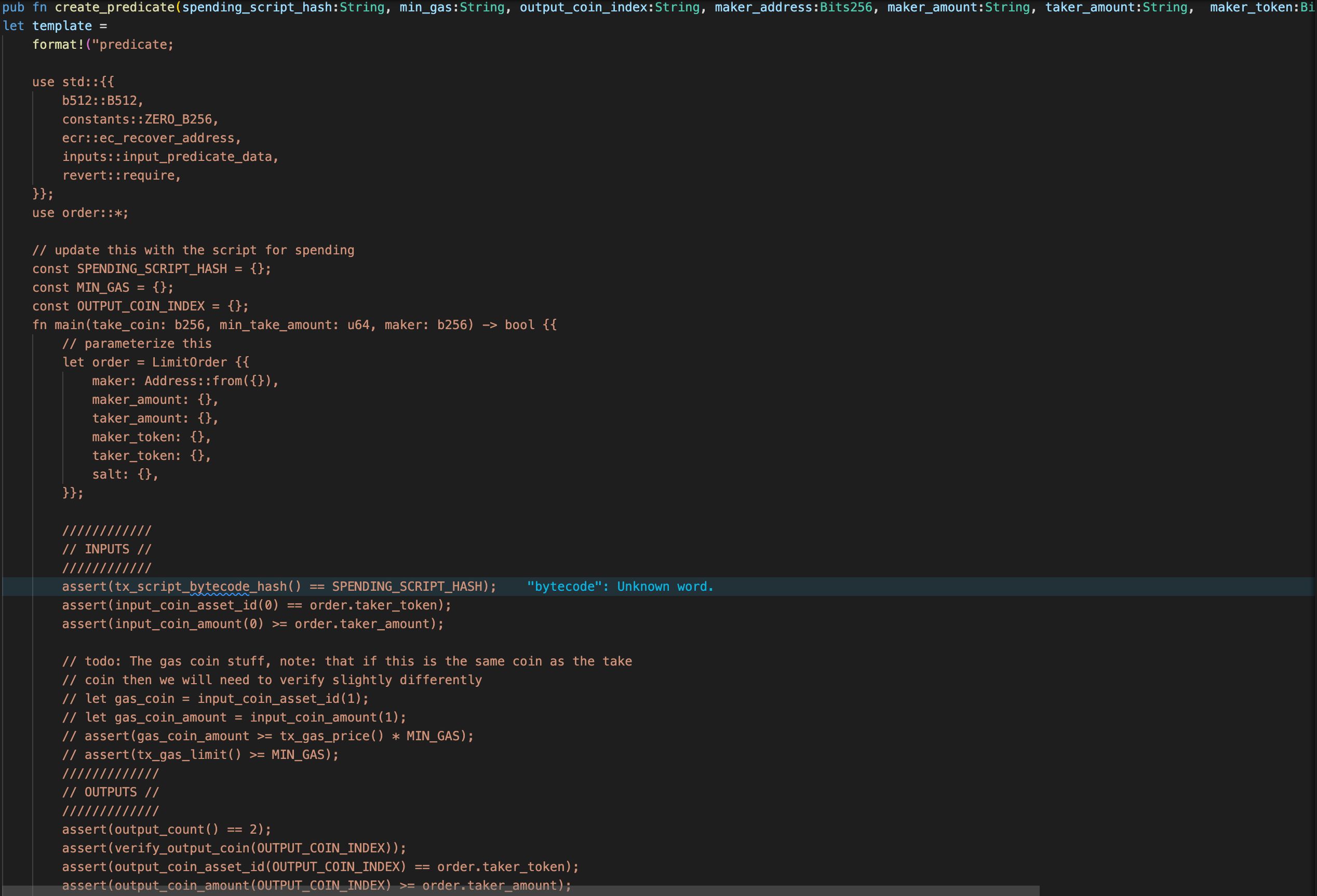Viewport: 1317px width, 896px height.
Task: Click 'let order = LimitOrder' line
Action: 156,362
